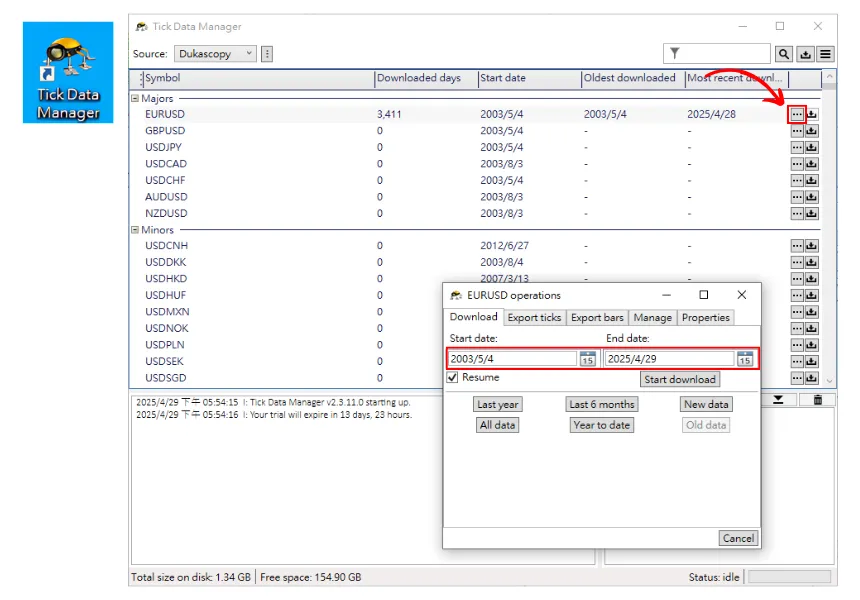Viewport: 860px width, 600px height.
Task: Click the Cancel button in operations dialog
Action: tap(738, 539)
